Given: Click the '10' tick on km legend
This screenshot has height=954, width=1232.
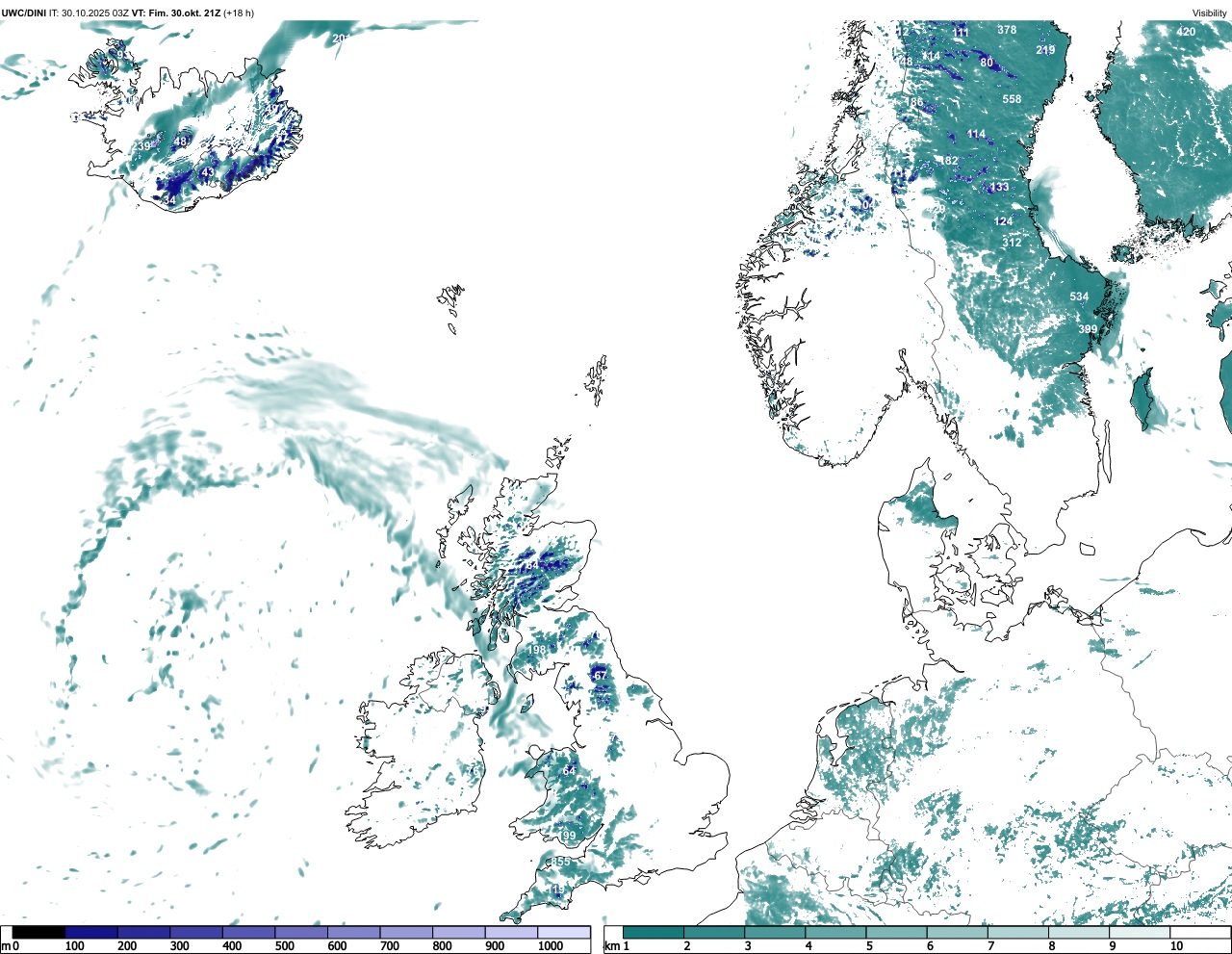Looking at the screenshot, I should click(x=1176, y=946).
